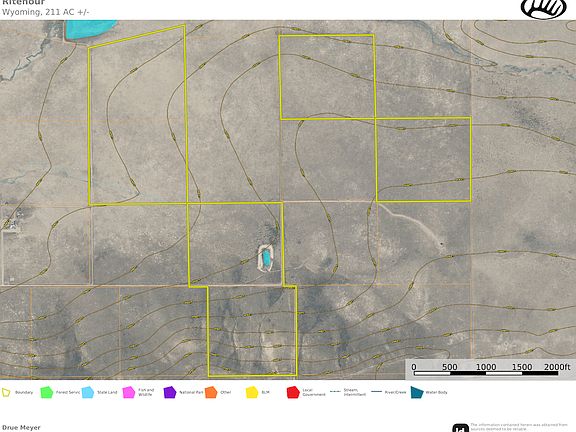576x432 pixels.
Task: Click the Wyoming 211 AC subtitle
Action: 46,12
